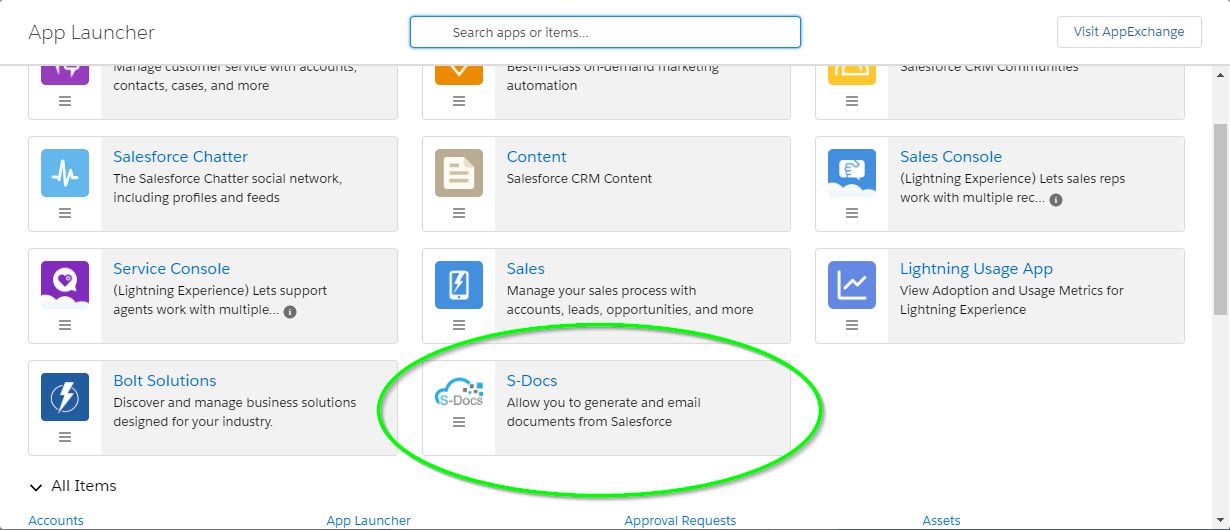Click the Visit AppExchange button
Viewport: 1230px width, 530px height.
[x=1129, y=32]
